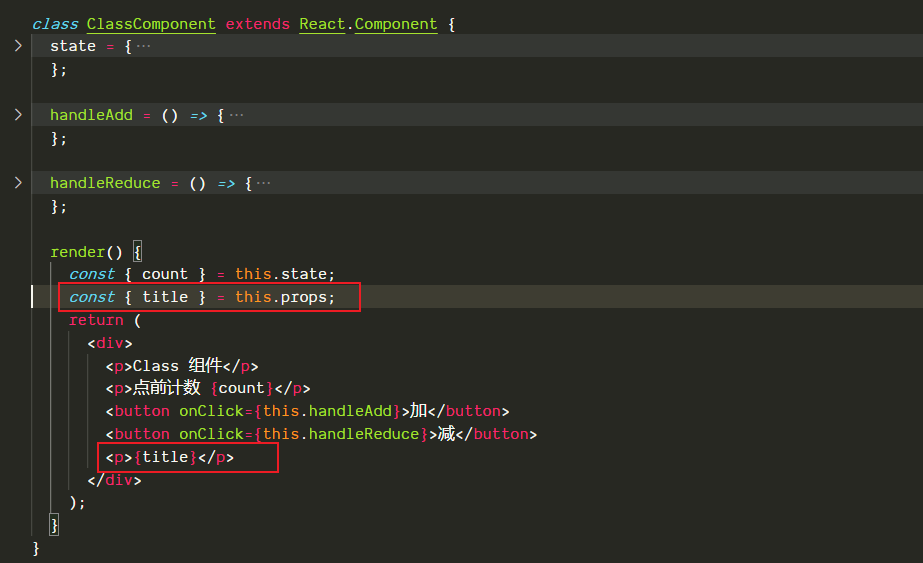This screenshot has width=923, height=563.
Task: Place cursor on title in destructuring
Action: 165,297
